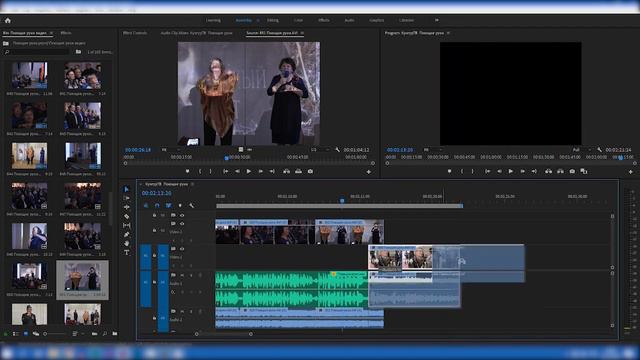Click Insert button in Source monitor
This screenshot has height=360, width=640.
tap(287, 171)
